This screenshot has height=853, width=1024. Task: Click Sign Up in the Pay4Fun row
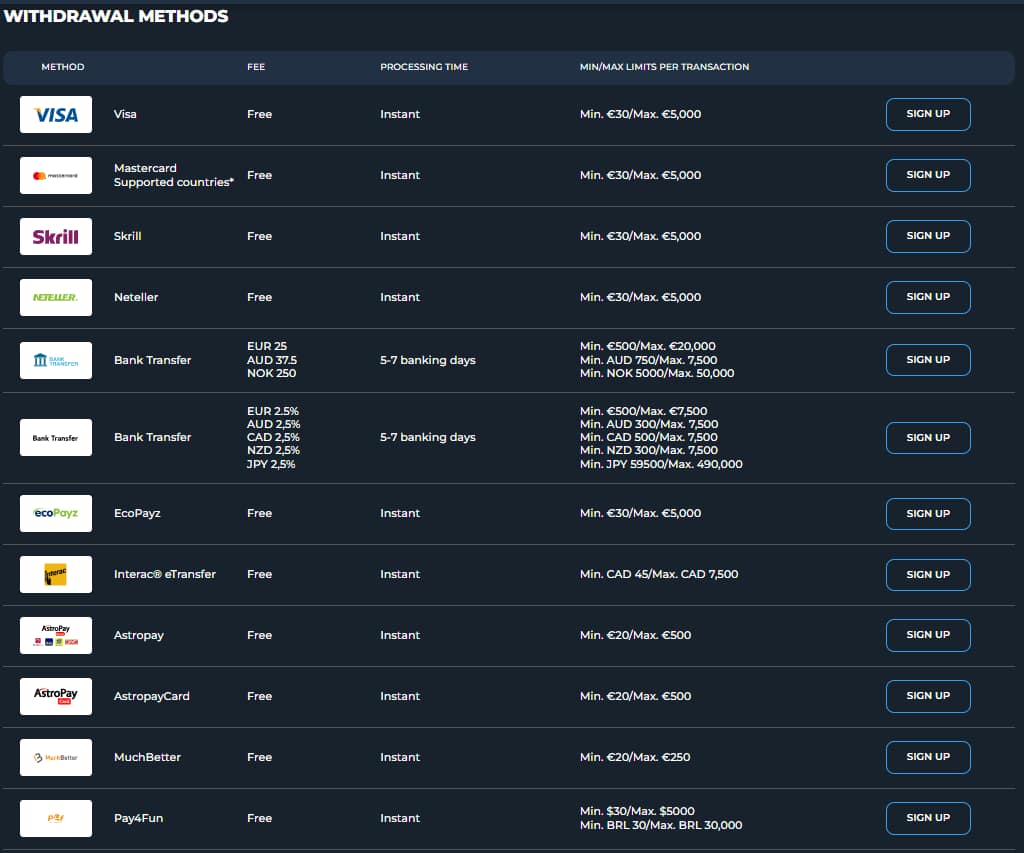928,818
